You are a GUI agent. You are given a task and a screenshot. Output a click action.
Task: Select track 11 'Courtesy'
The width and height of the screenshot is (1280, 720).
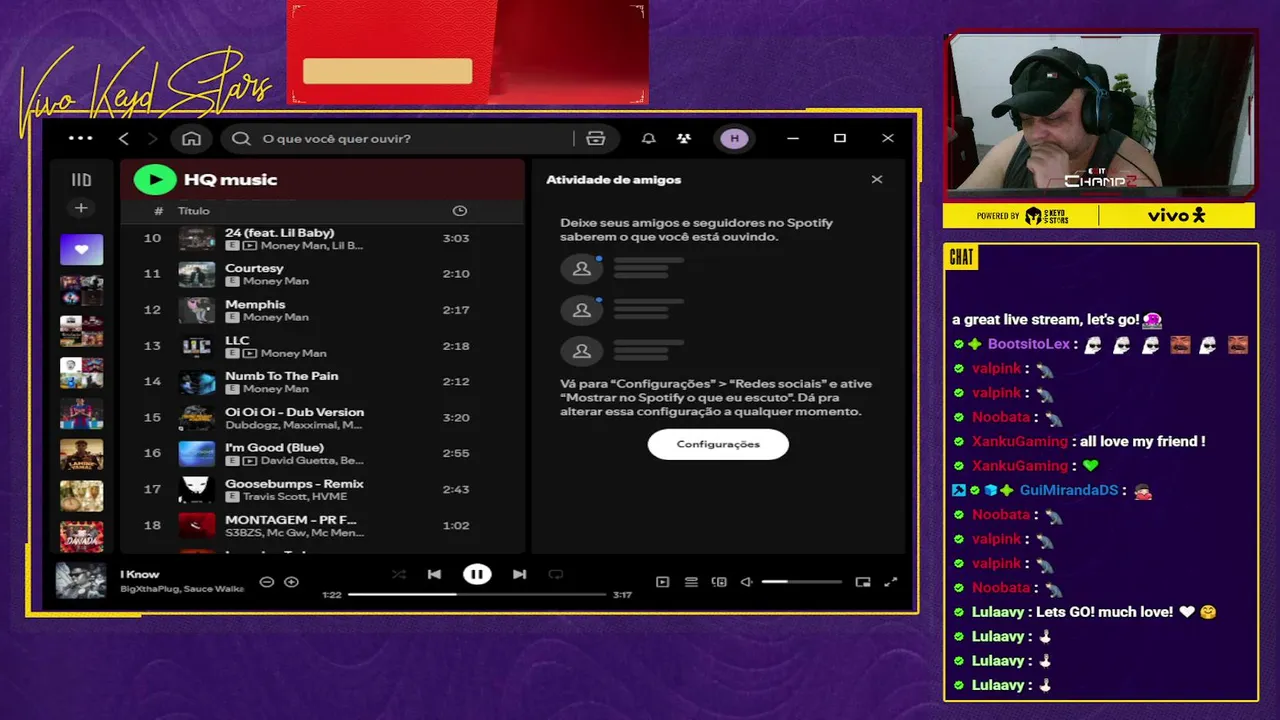coord(322,274)
